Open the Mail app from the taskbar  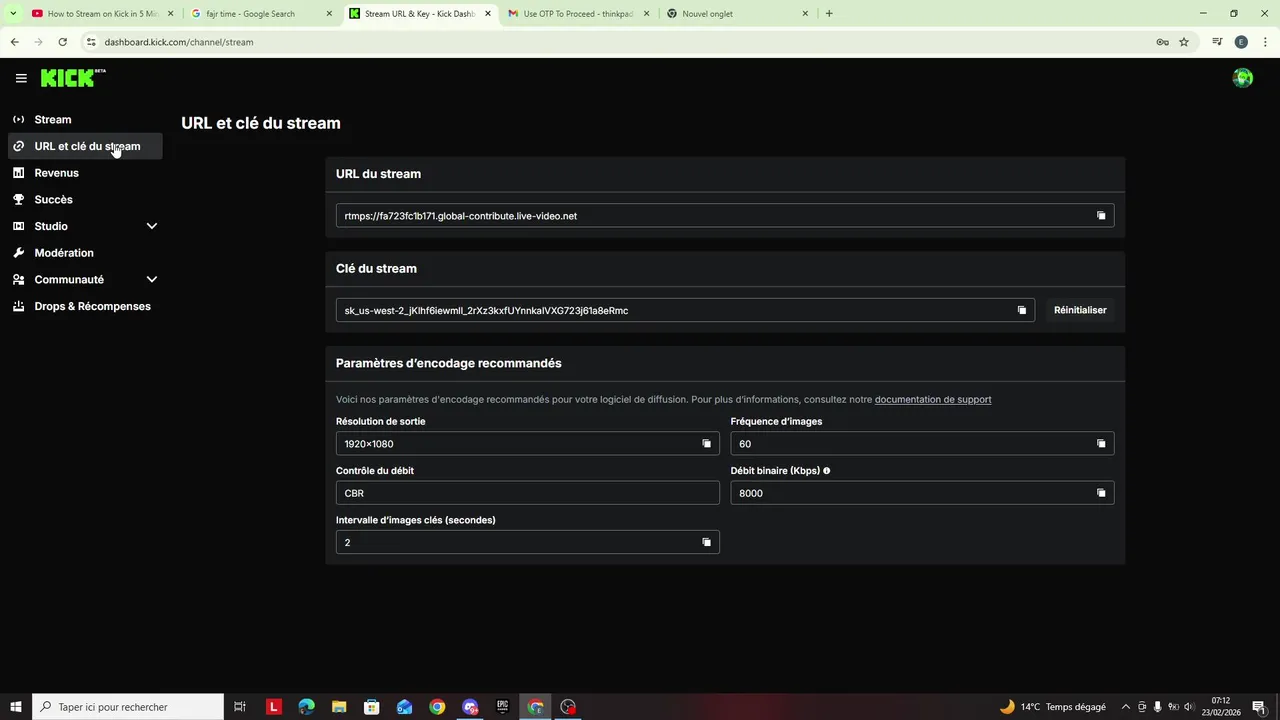point(404,707)
